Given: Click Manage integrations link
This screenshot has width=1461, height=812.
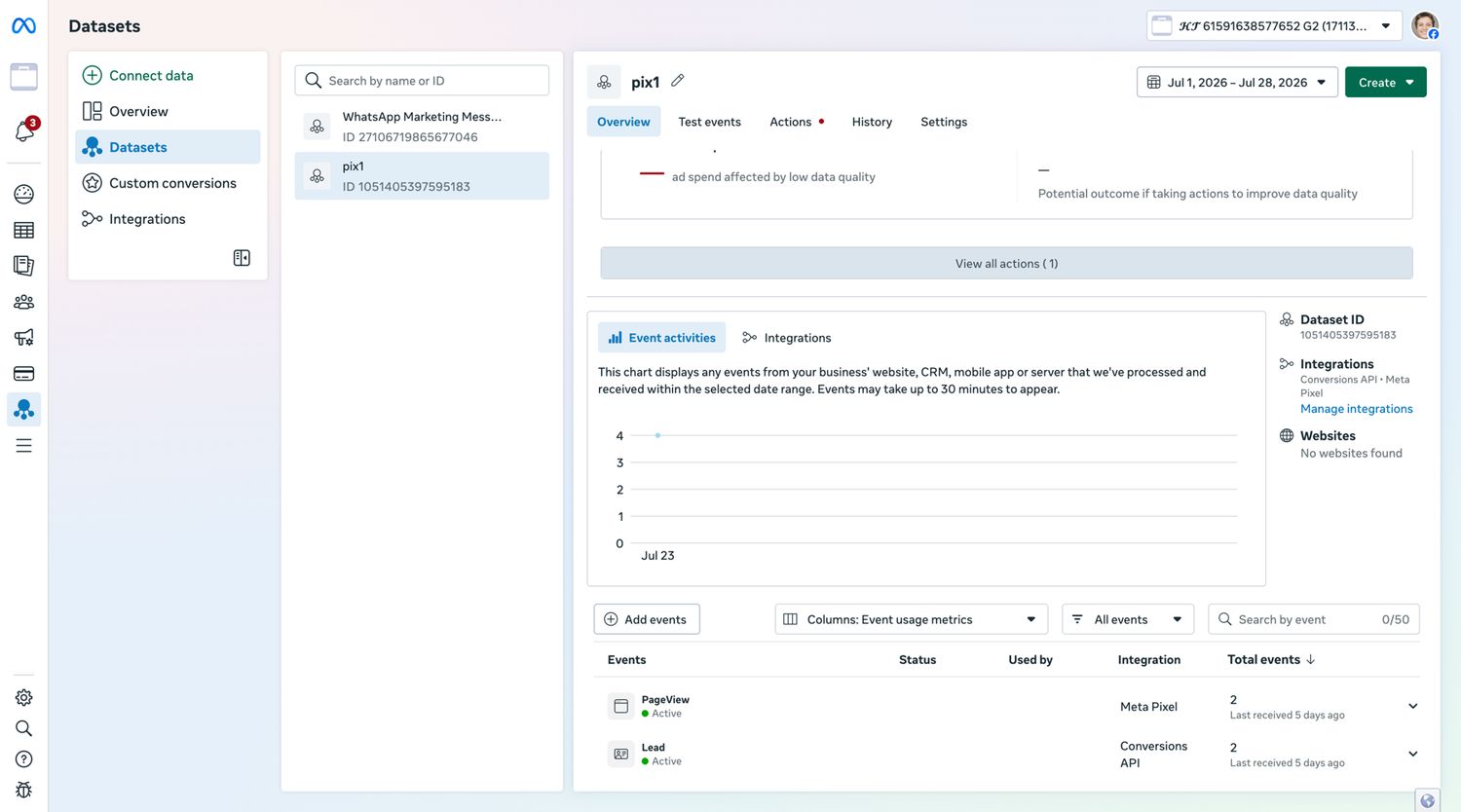Looking at the screenshot, I should [1356, 409].
